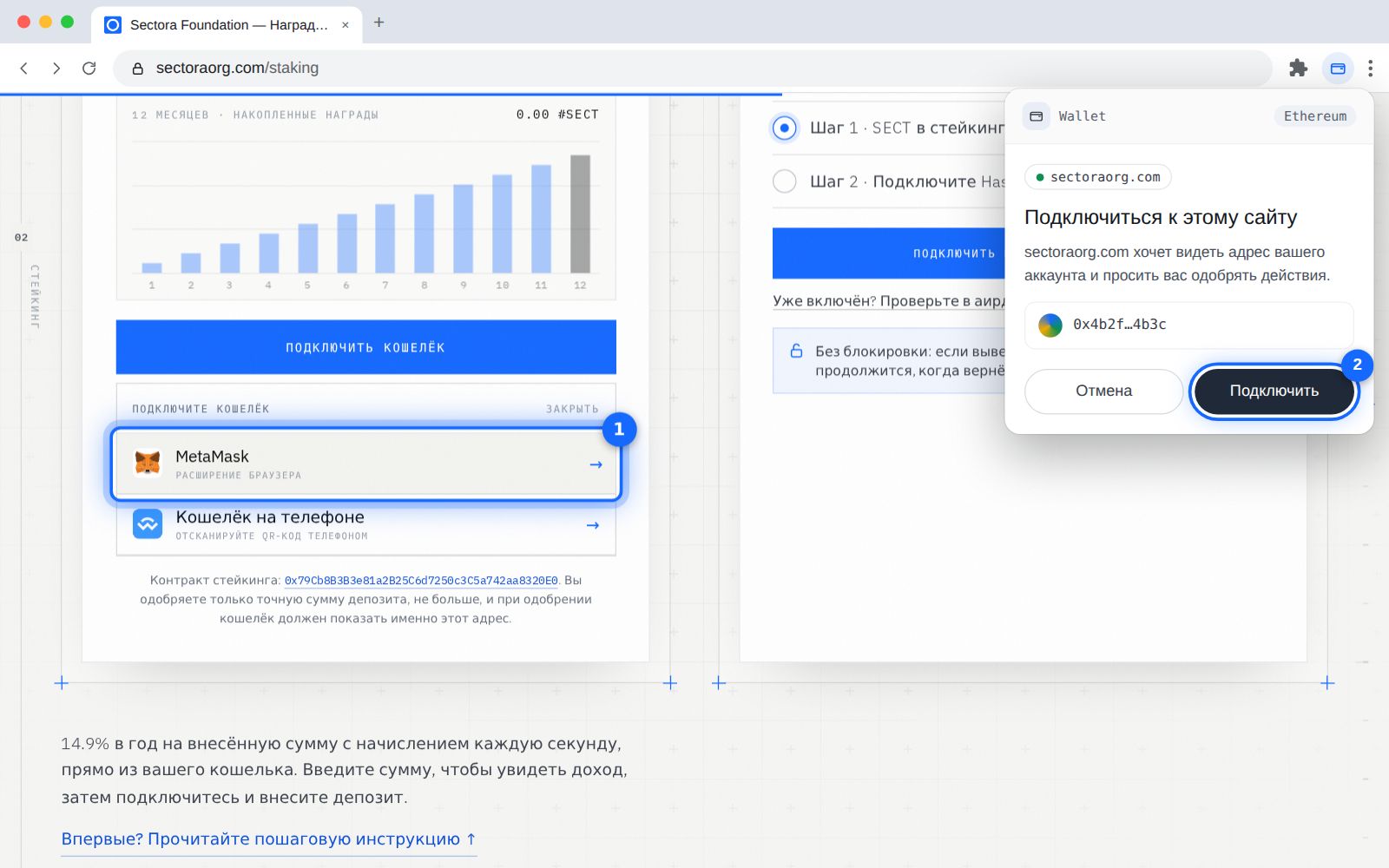1389x868 pixels.
Task: Click the Wallet extension toolbar icon
Action: point(1338,68)
